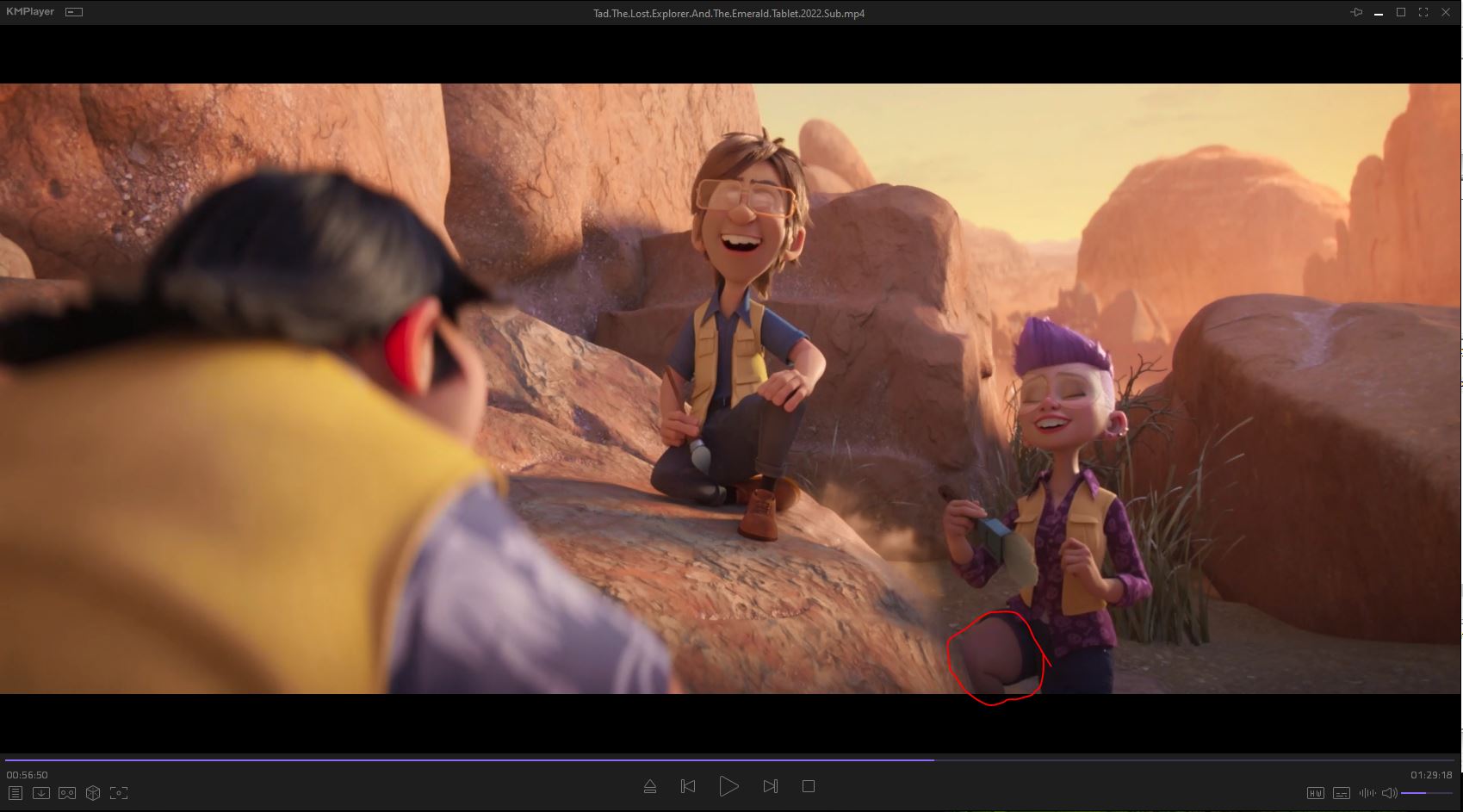Open the playlist panel icon
This screenshot has width=1463, height=812.
(15, 793)
